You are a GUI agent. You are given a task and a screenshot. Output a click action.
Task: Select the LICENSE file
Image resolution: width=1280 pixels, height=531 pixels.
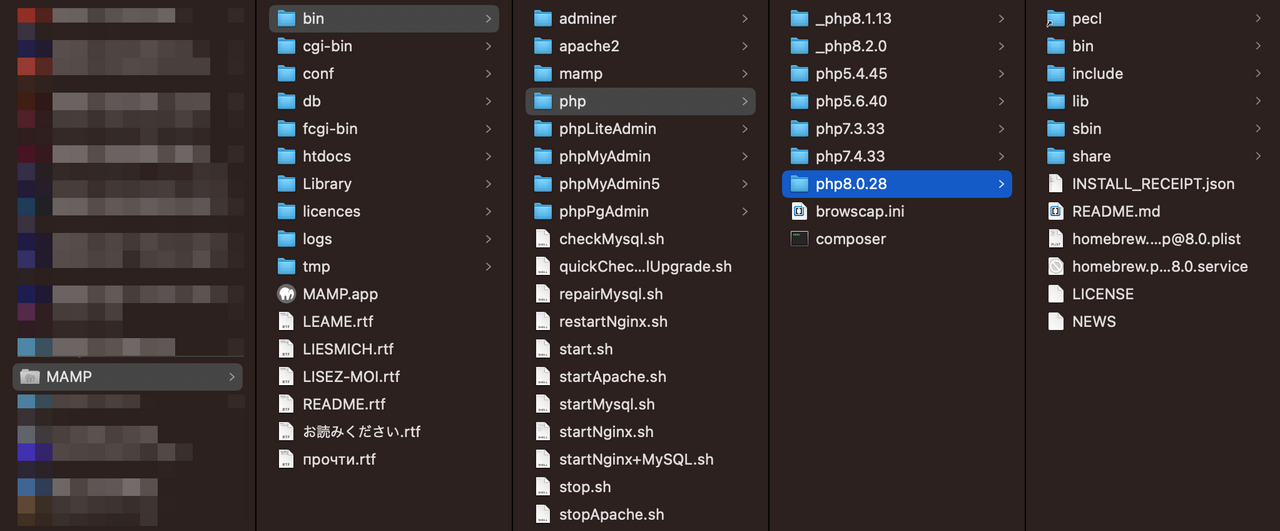coord(1102,294)
